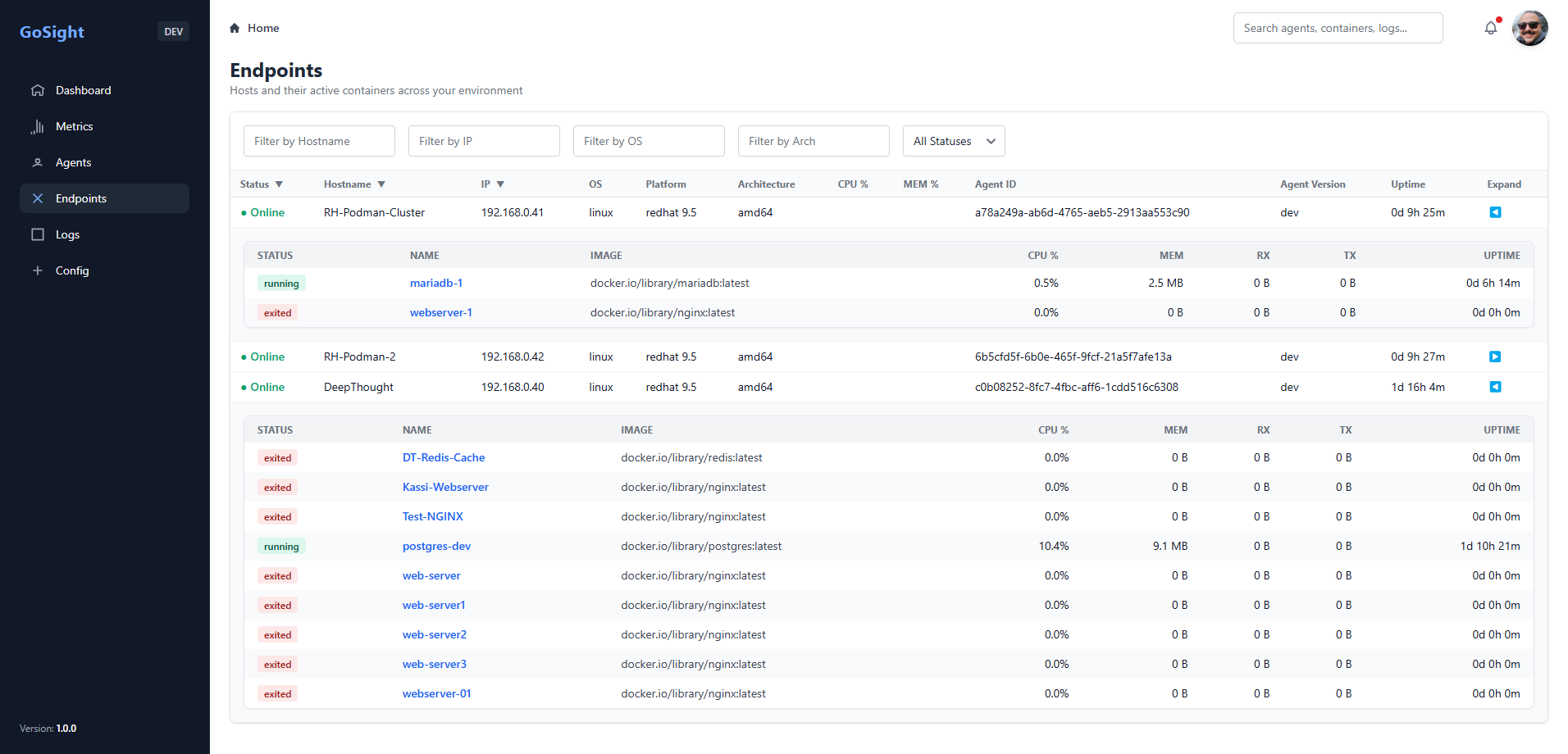Open the All Statuses dropdown
Image resolution: width=1568 pixels, height=754 pixels.
coord(953,141)
